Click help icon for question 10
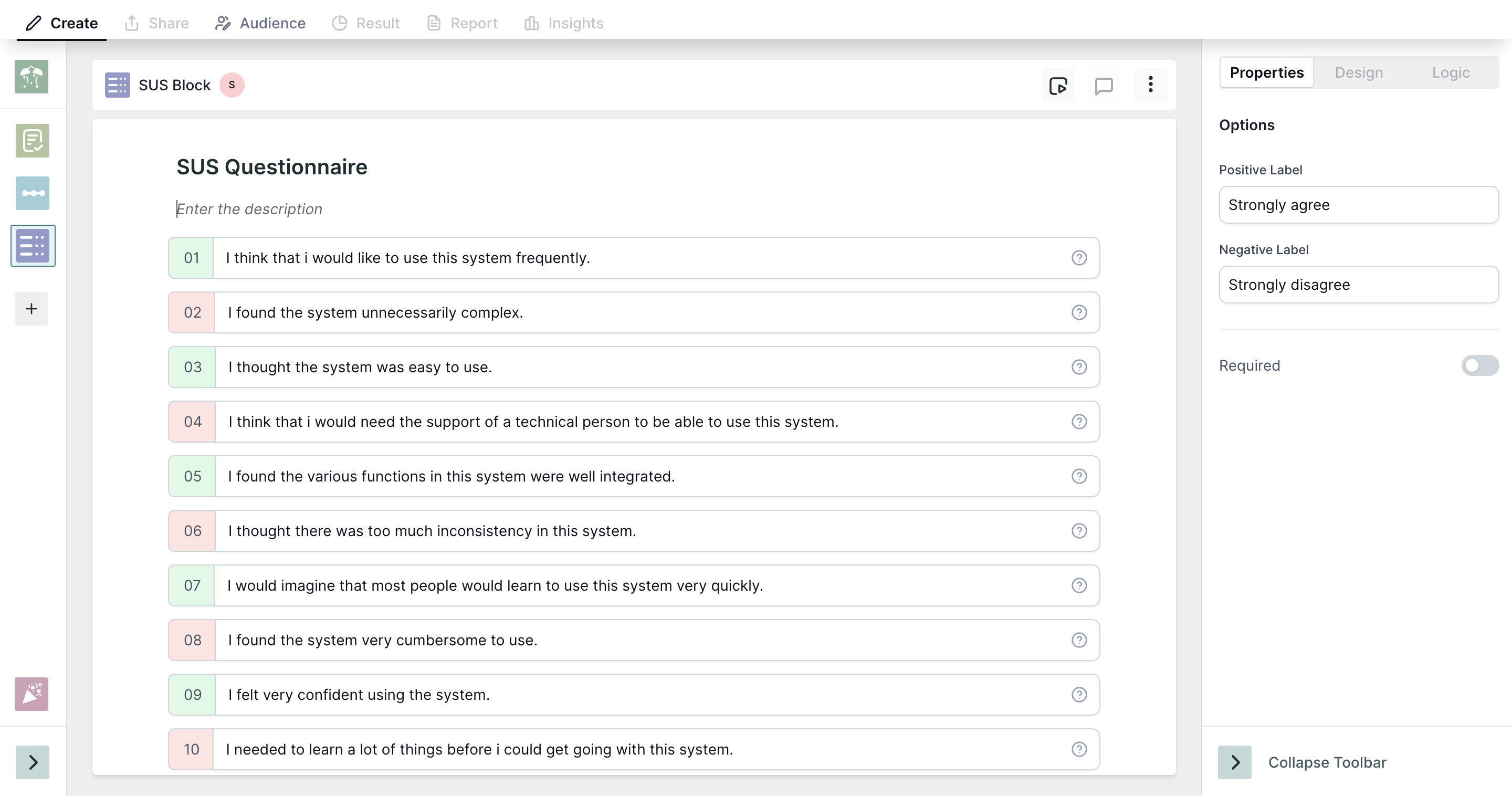The width and height of the screenshot is (1512, 796). pos(1079,749)
